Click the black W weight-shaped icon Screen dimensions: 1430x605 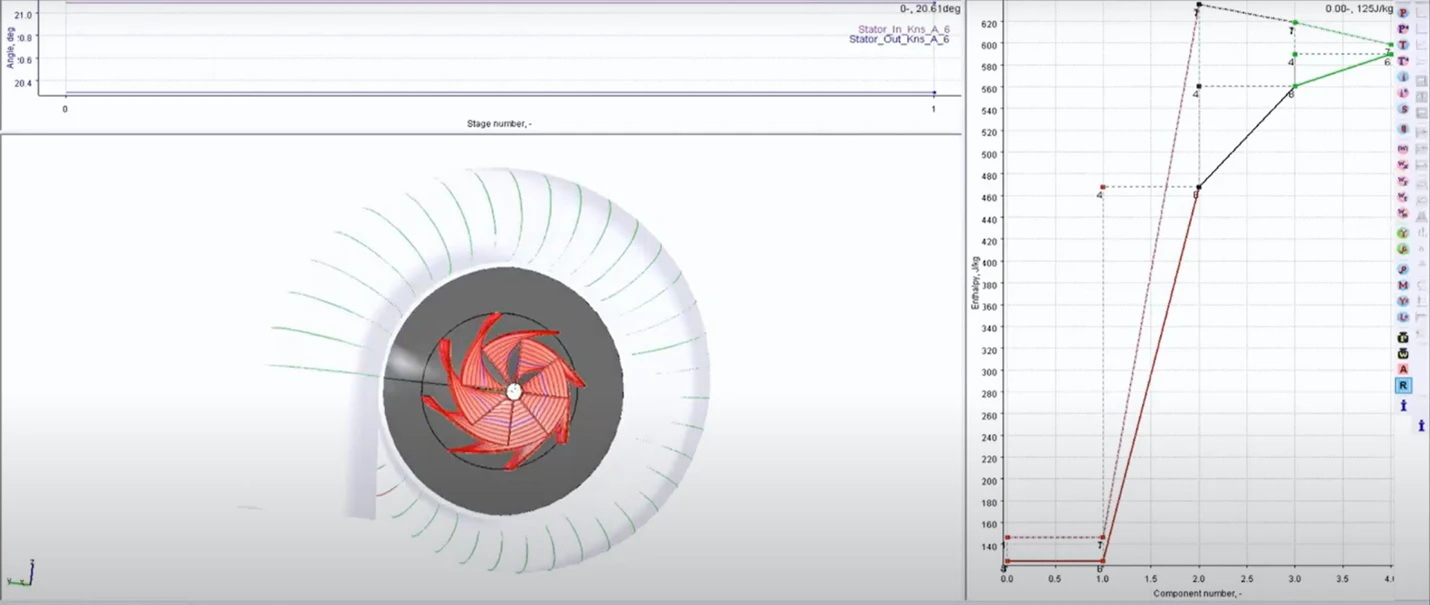[1403, 353]
